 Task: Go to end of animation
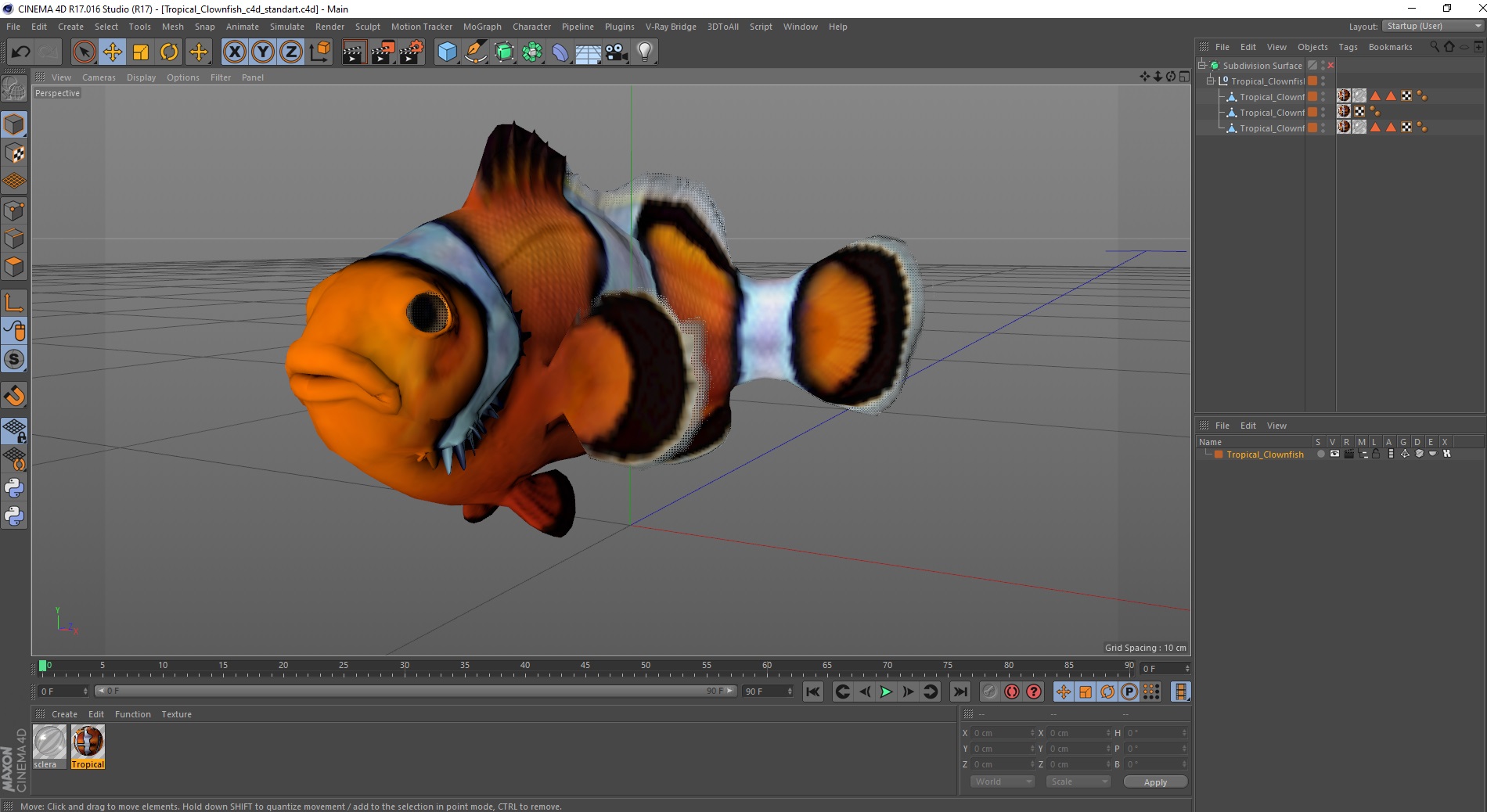point(960,692)
